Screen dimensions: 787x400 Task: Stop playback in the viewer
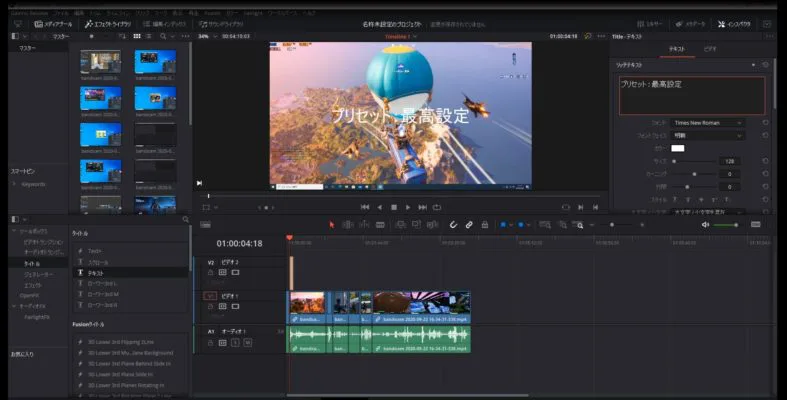pos(394,207)
